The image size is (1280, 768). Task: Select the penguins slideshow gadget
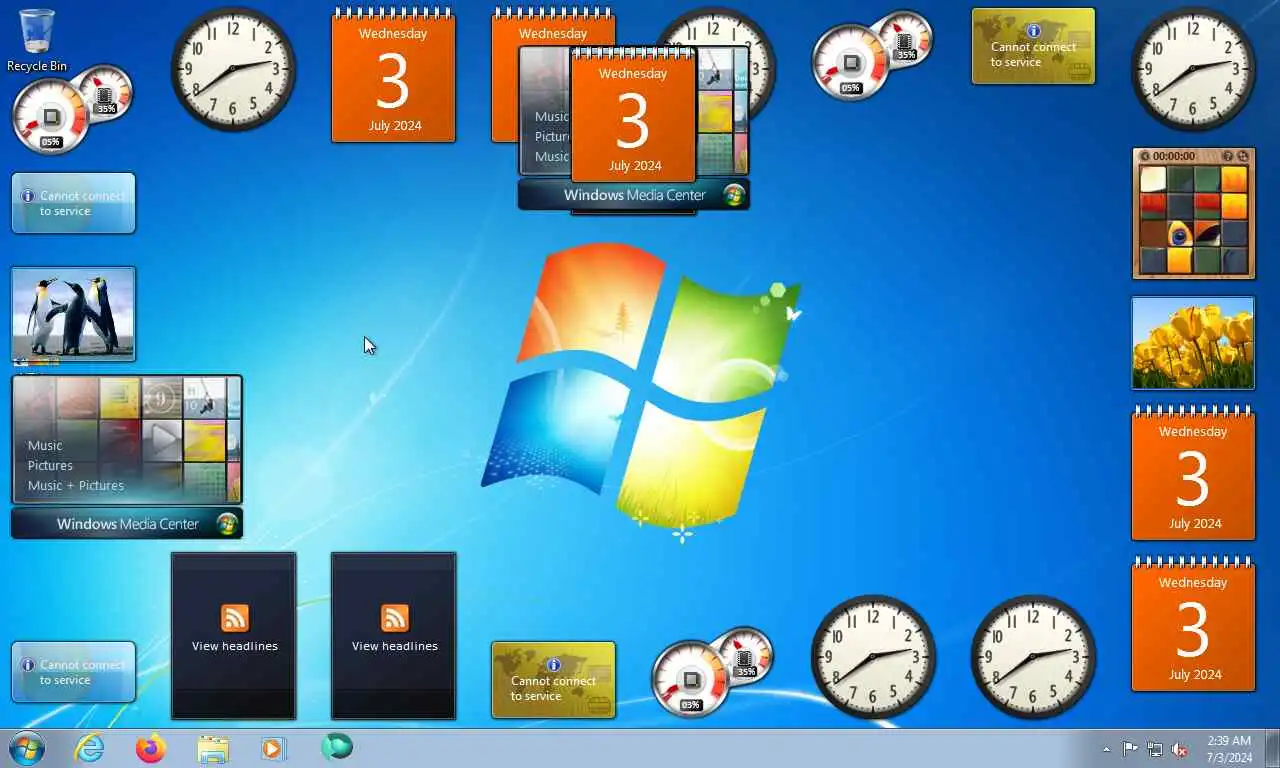click(73, 313)
